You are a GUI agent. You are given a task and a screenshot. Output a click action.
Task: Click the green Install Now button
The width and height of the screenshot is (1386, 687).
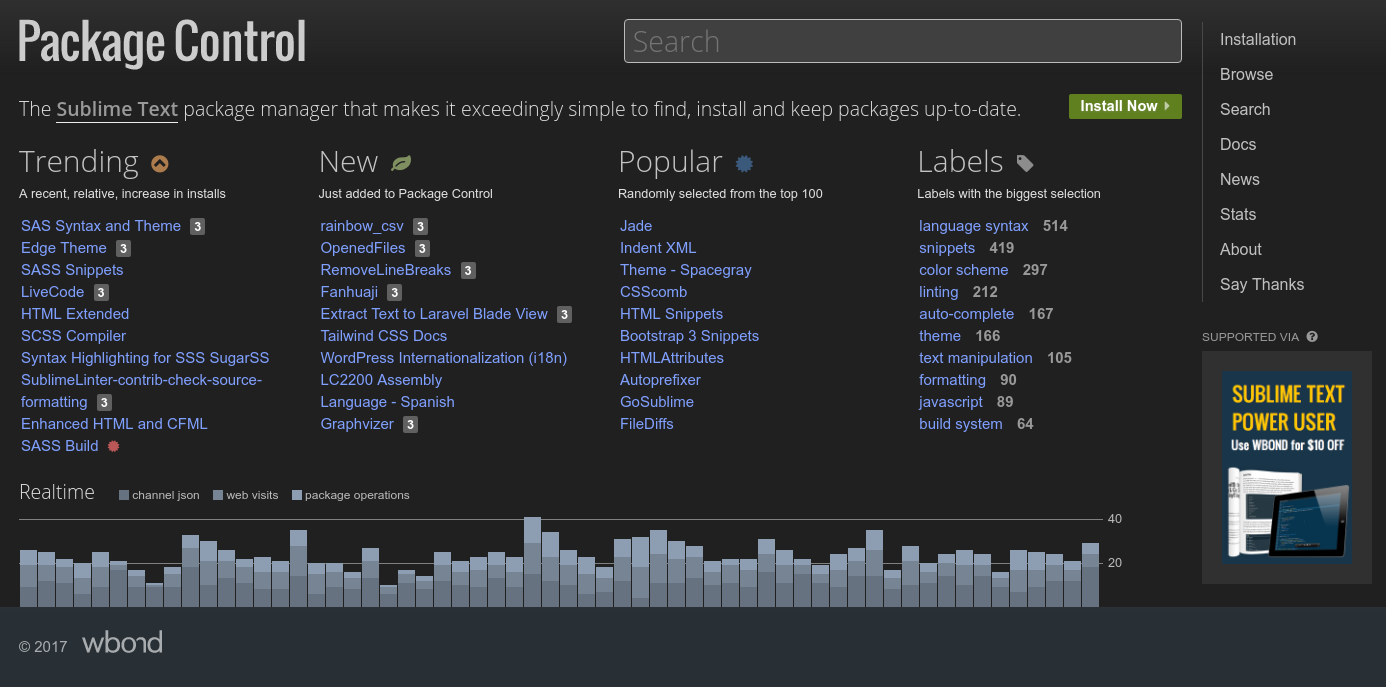click(1125, 106)
